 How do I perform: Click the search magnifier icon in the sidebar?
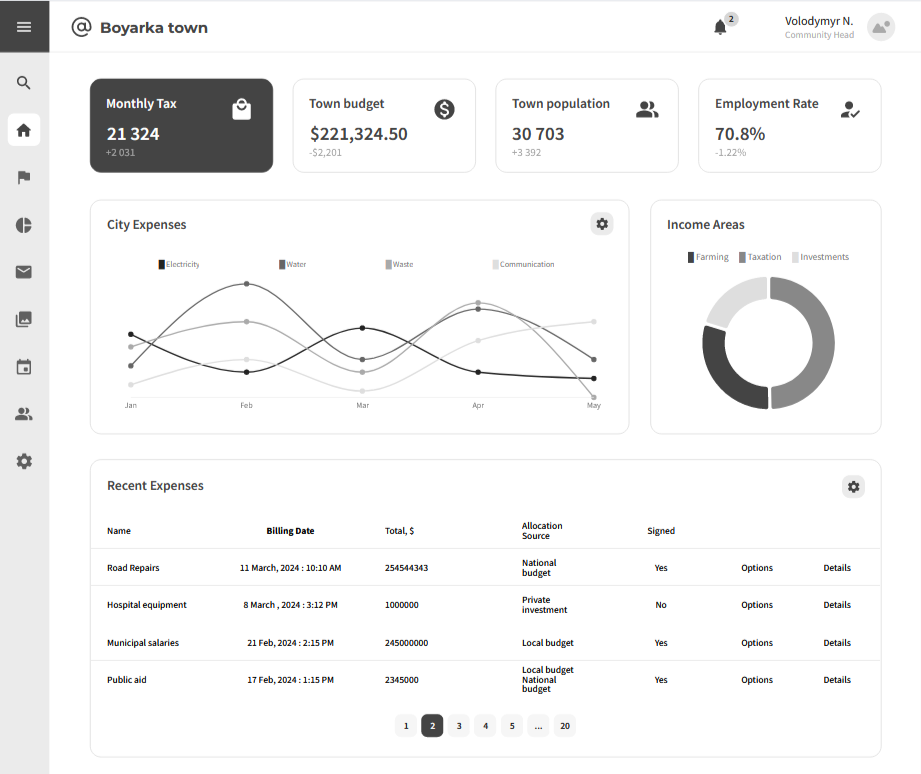click(x=23, y=83)
